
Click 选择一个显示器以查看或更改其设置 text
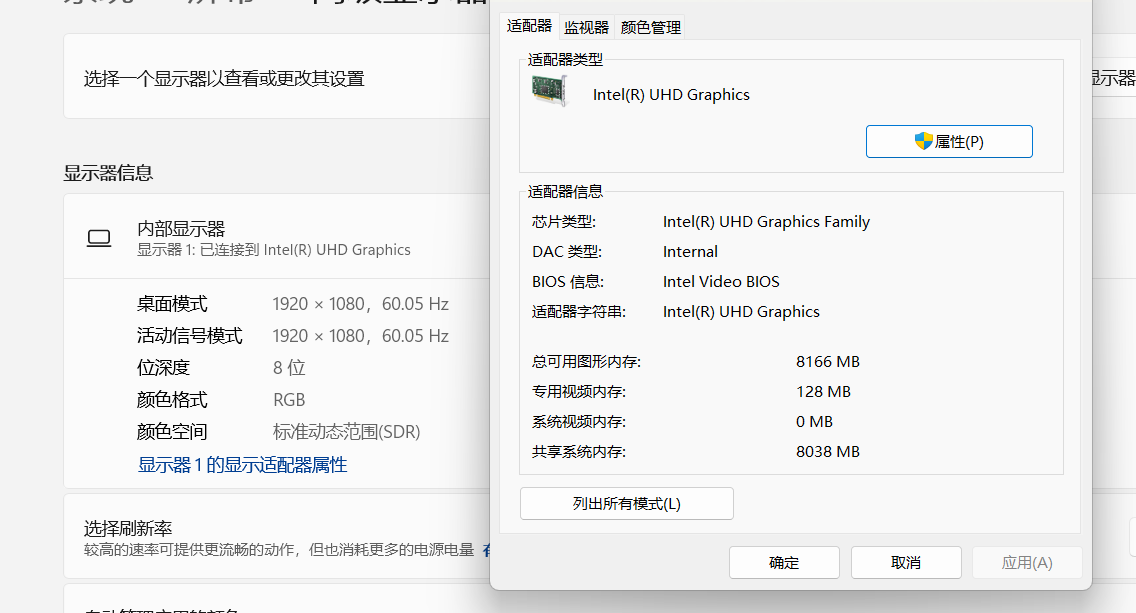[x=224, y=78]
